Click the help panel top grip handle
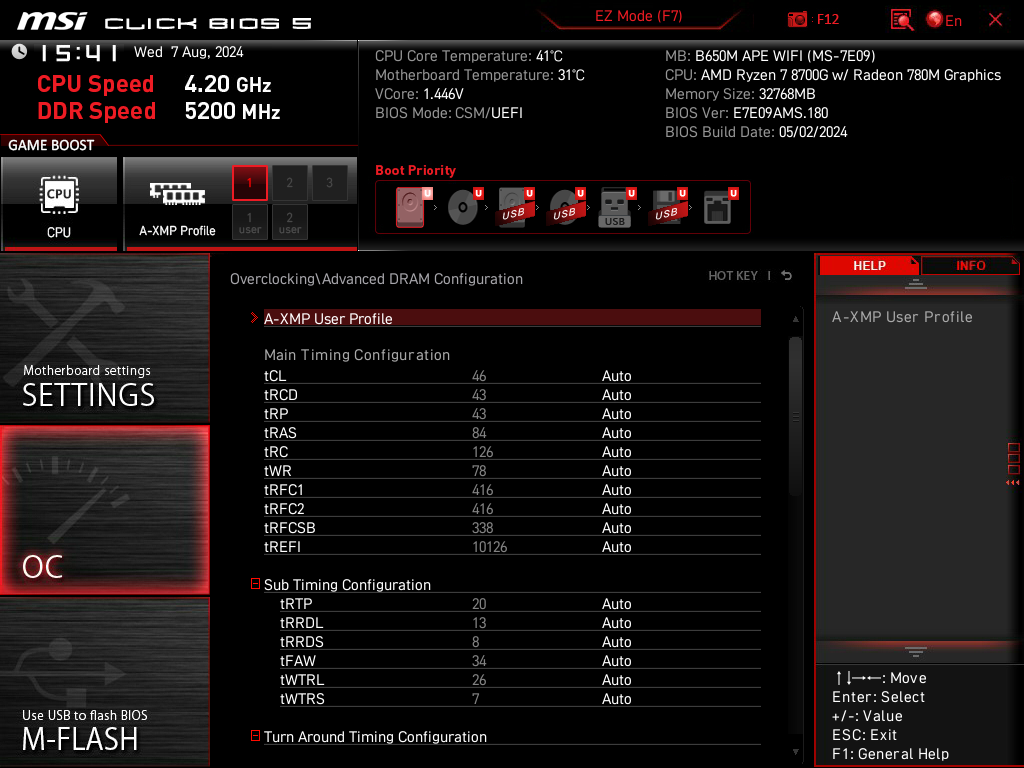 (916, 283)
